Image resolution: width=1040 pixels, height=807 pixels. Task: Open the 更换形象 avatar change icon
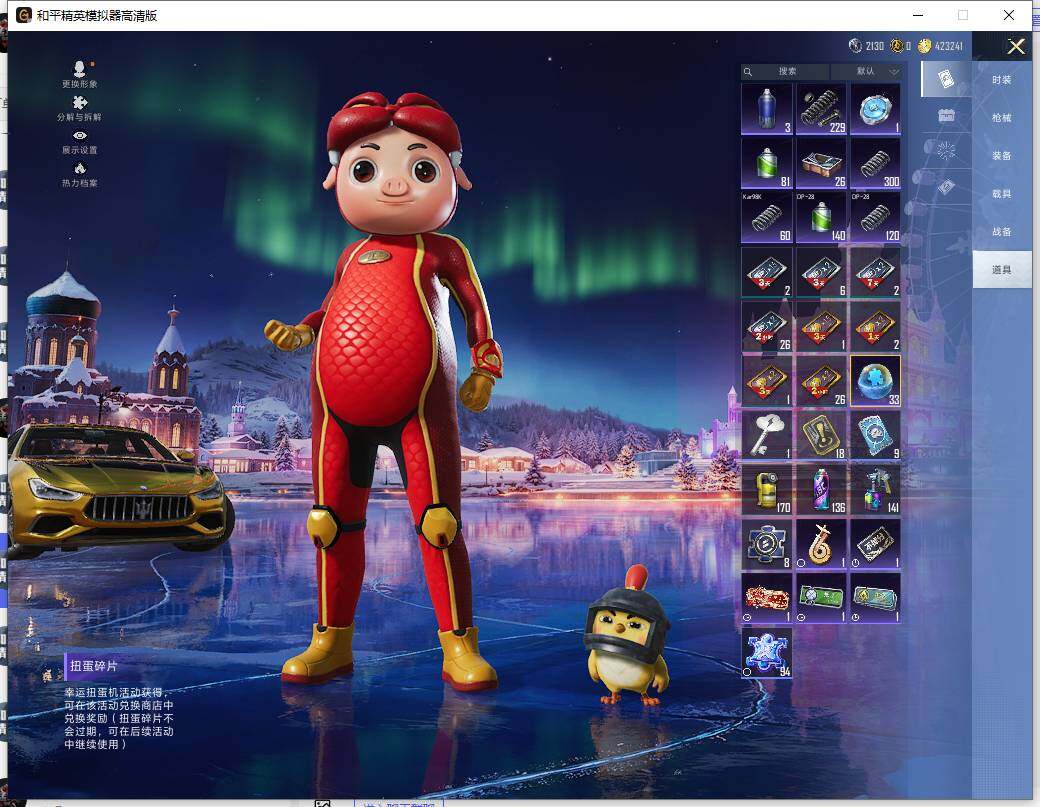click(x=80, y=74)
